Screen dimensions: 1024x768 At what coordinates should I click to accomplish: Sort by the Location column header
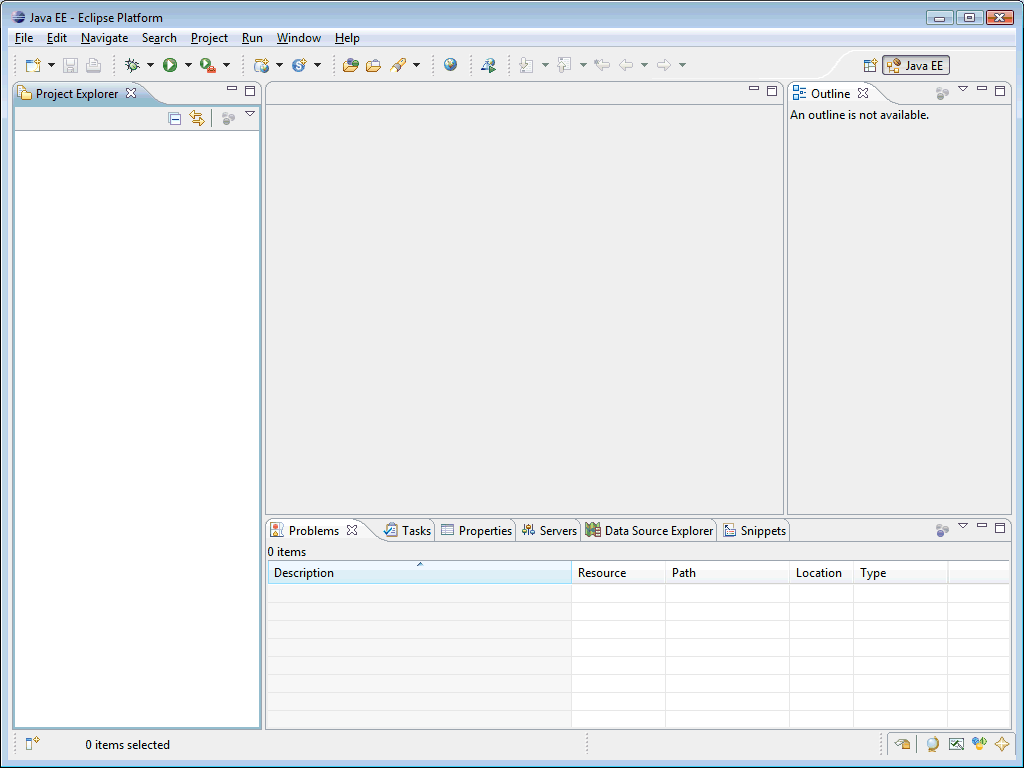pos(821,573)
